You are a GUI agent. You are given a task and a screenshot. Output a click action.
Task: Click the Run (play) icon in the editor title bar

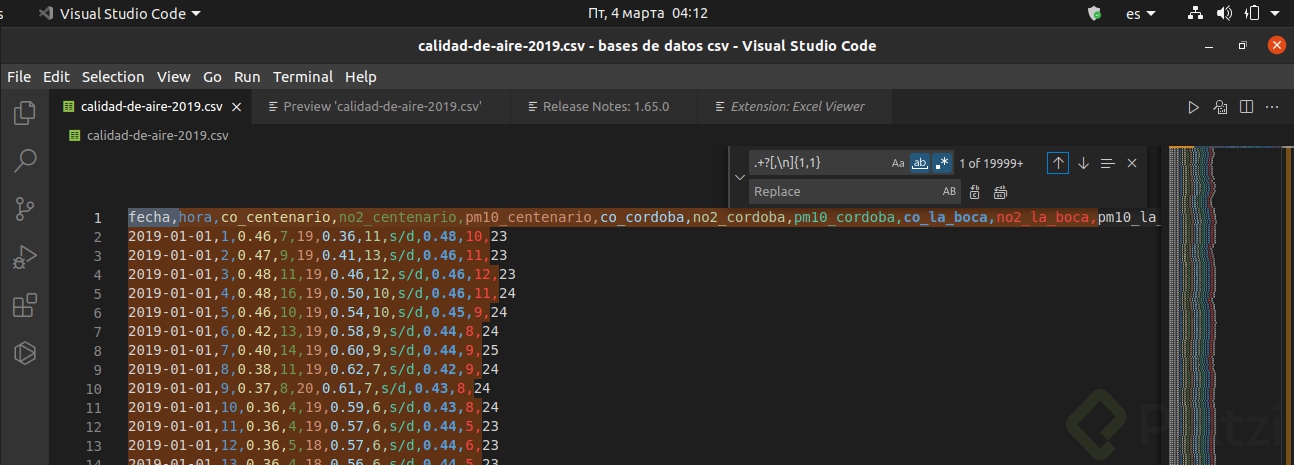1193,107
